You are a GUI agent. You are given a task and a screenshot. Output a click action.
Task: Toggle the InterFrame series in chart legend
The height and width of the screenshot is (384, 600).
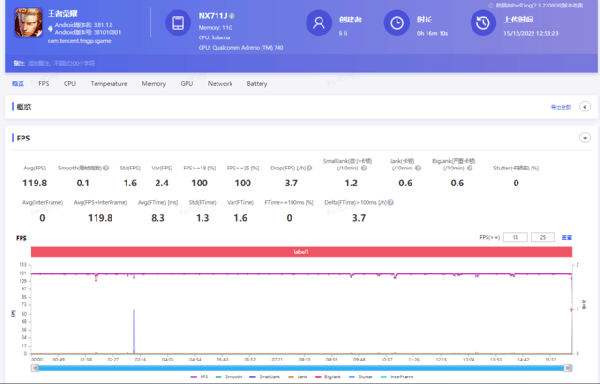tap(397, 377)
